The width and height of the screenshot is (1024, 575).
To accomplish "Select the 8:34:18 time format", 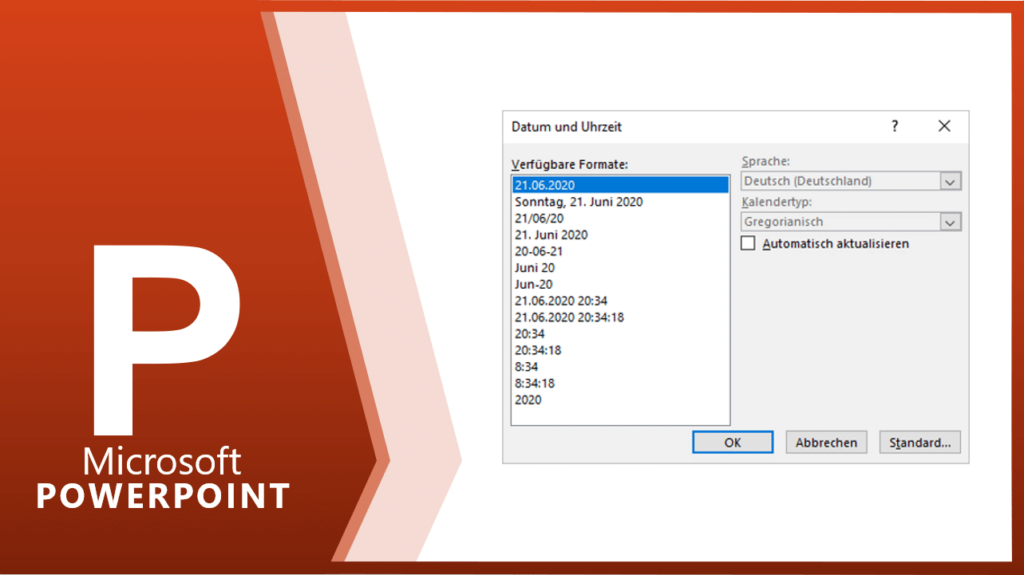I will tap(620, 384).
